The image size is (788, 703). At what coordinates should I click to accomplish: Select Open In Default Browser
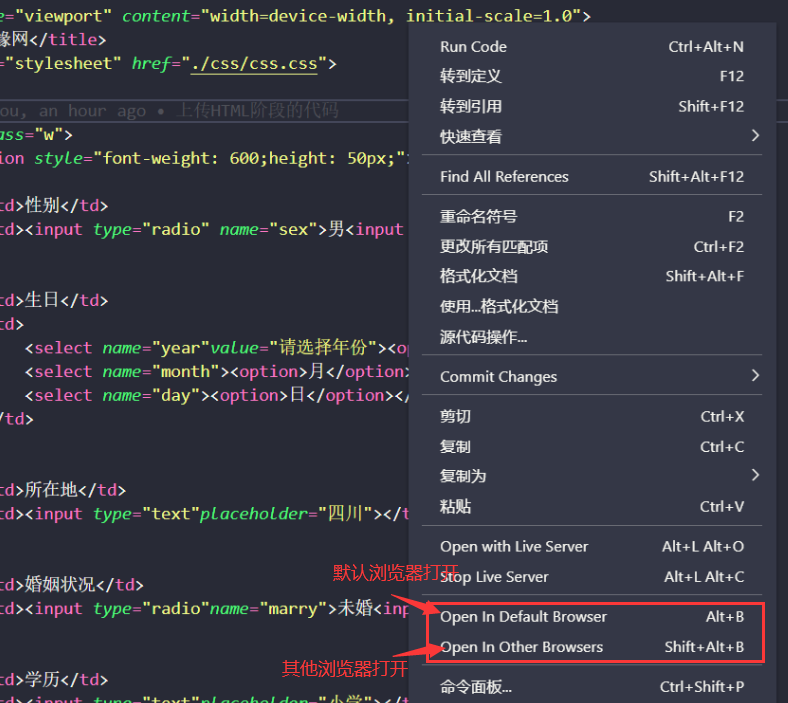[592, 617]
